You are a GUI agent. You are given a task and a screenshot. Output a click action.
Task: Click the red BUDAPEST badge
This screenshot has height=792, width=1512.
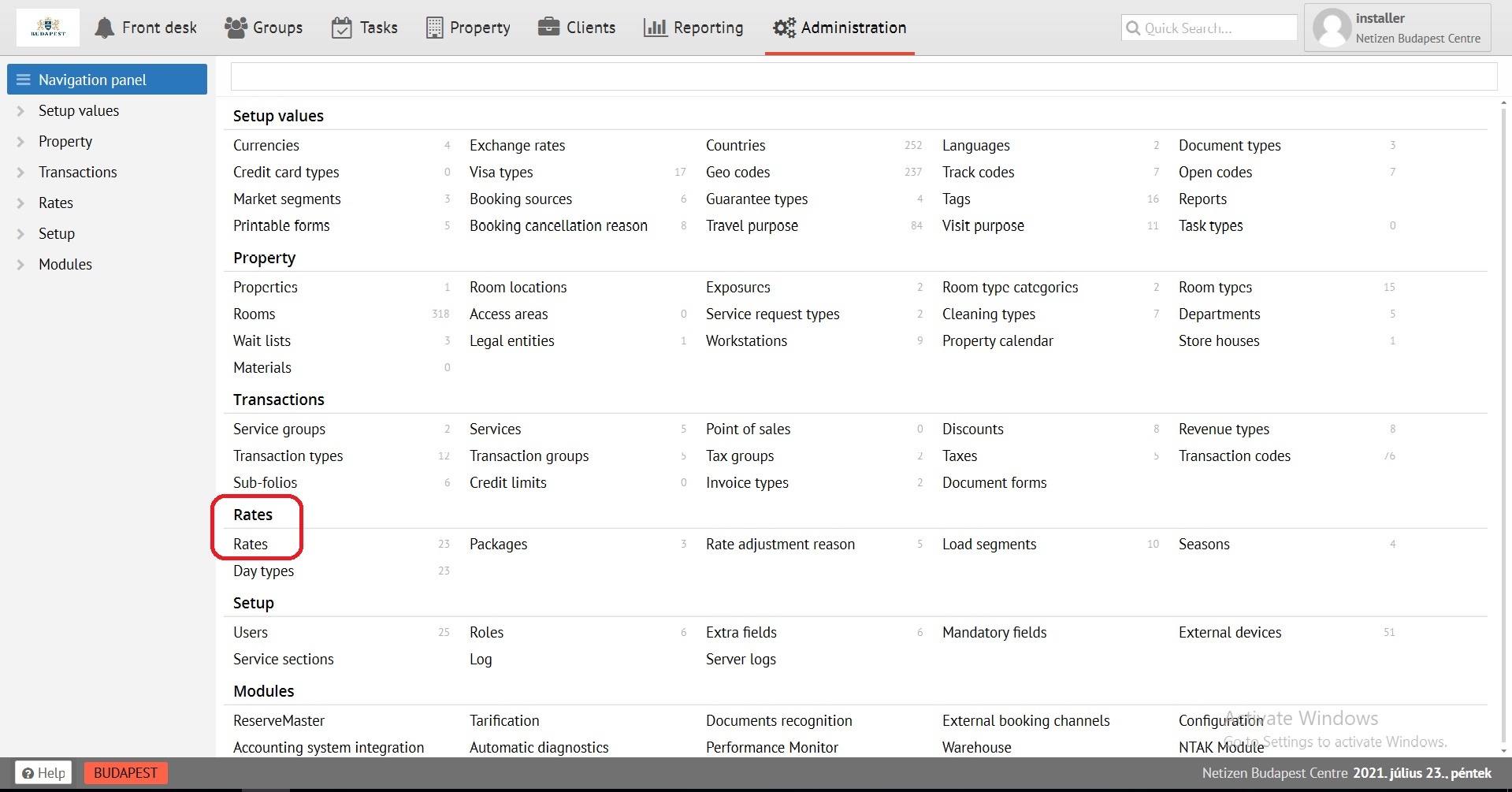click(x=125, y=773)
